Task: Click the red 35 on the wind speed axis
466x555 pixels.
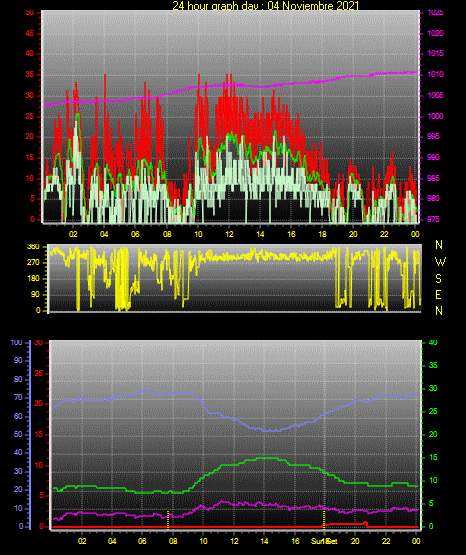Action: click(x=30, y=75)
